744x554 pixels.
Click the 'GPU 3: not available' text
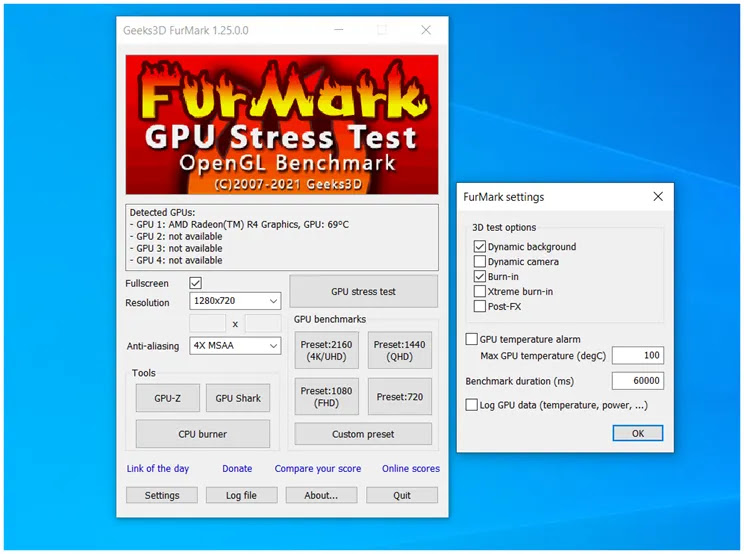176,248
